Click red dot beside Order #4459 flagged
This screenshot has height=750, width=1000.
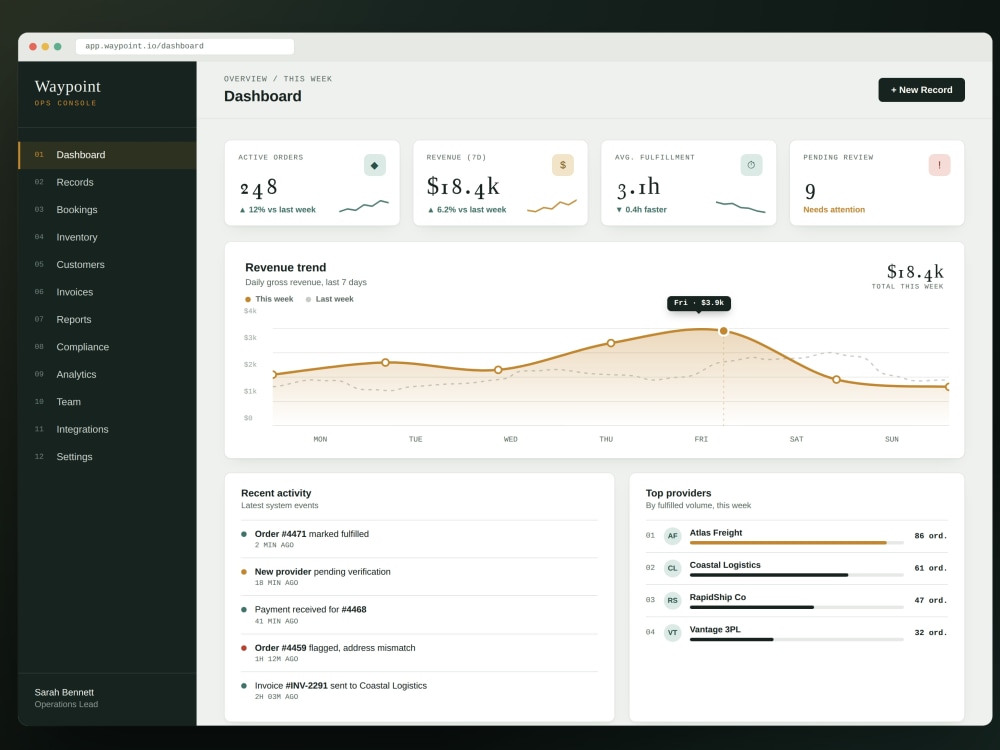[244, 648]
